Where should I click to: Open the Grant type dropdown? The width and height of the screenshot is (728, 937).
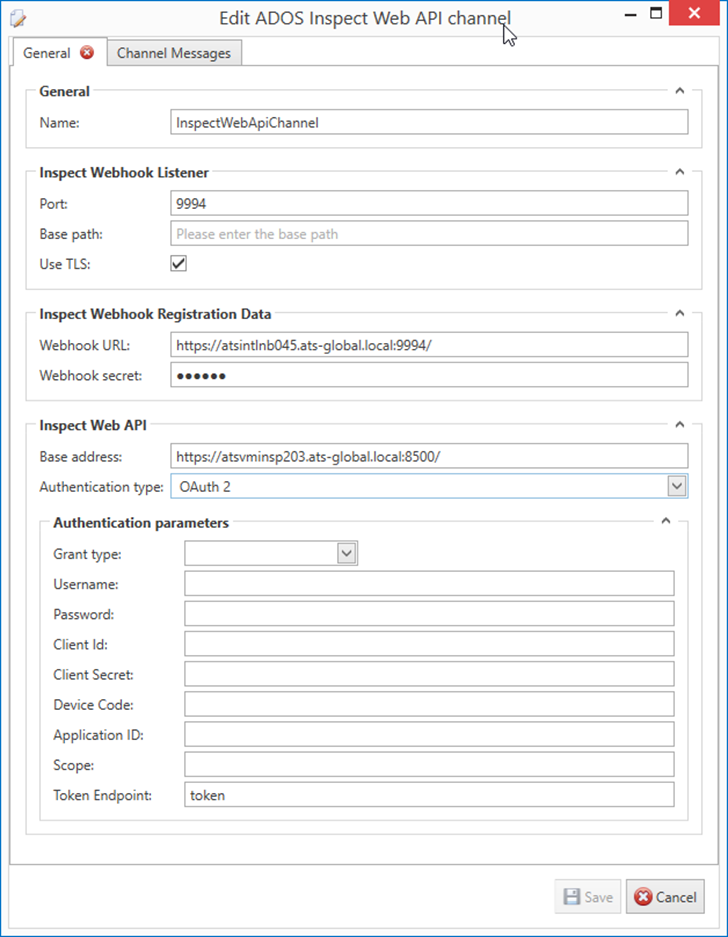click(347, 553)
